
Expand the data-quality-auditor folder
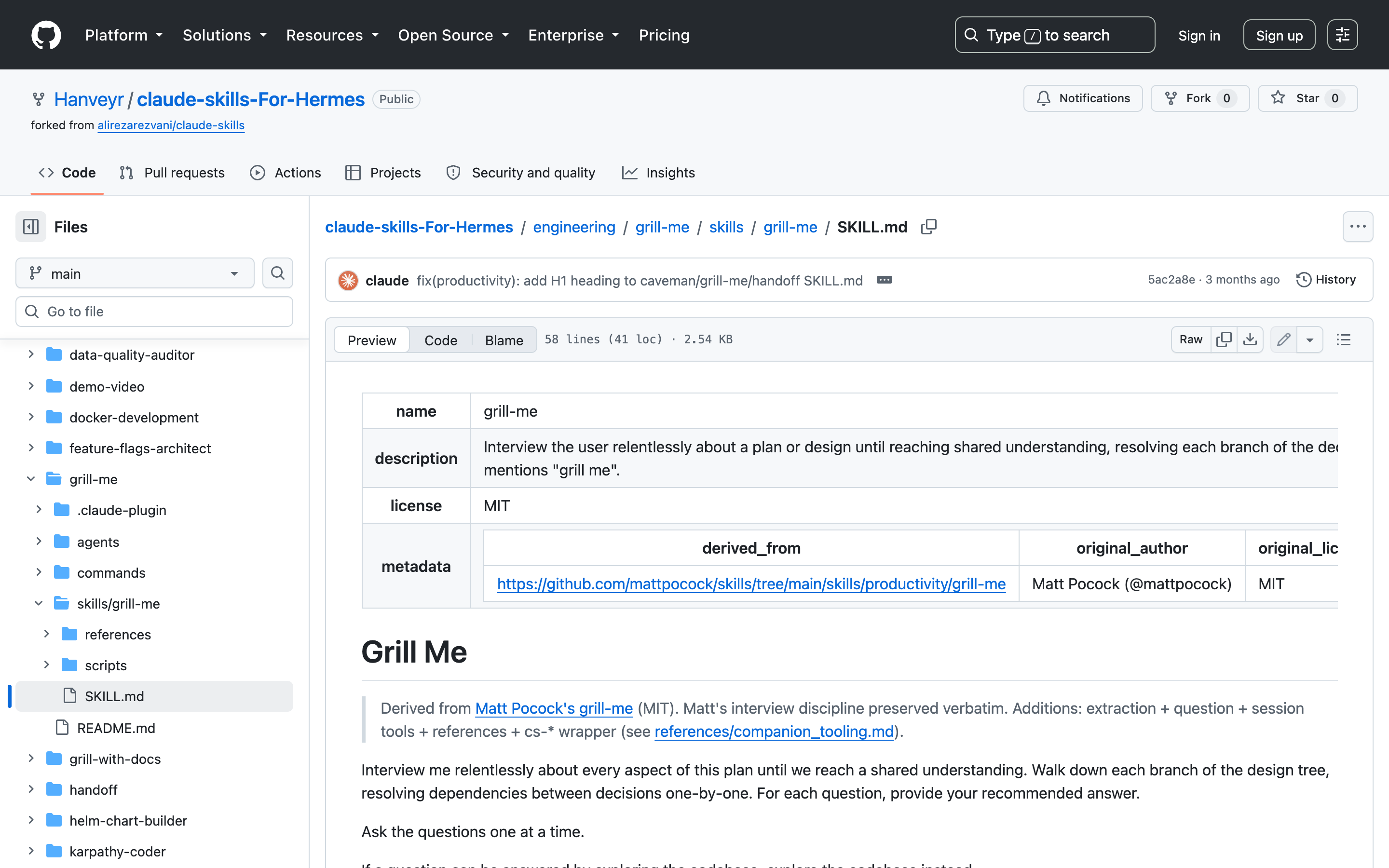coord(31,355)
